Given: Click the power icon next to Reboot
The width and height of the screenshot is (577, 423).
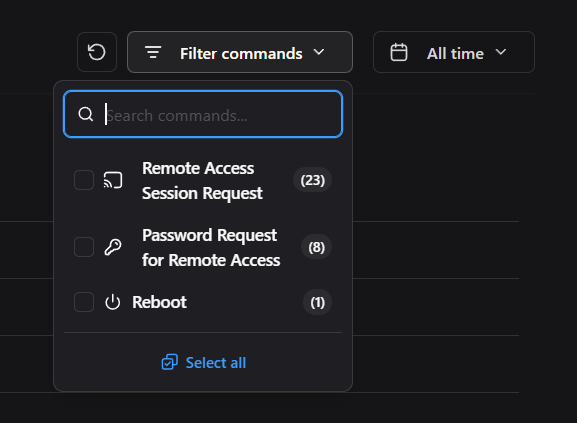Looking at the screenshot, I should [113, 302].
